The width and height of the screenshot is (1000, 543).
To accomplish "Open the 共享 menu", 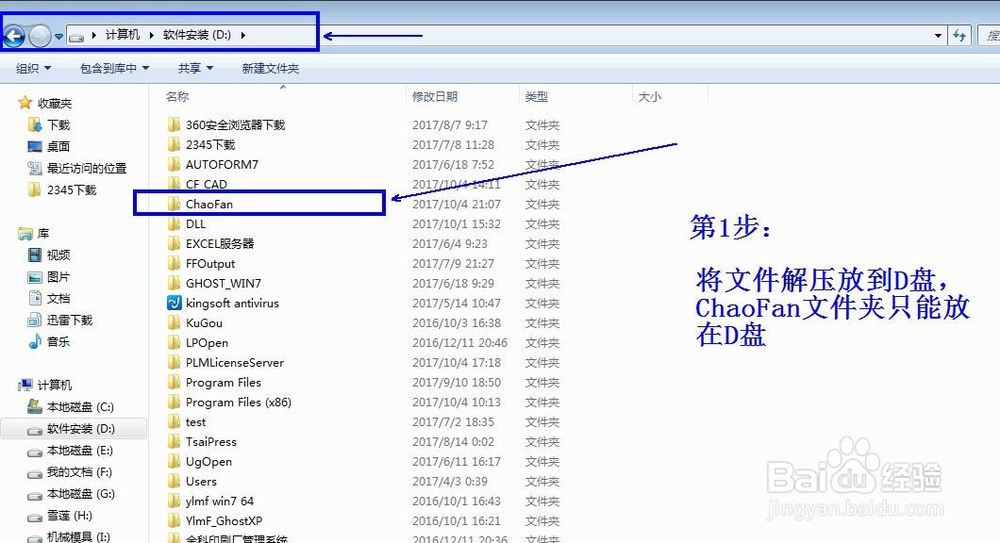I will click(195, 68).
